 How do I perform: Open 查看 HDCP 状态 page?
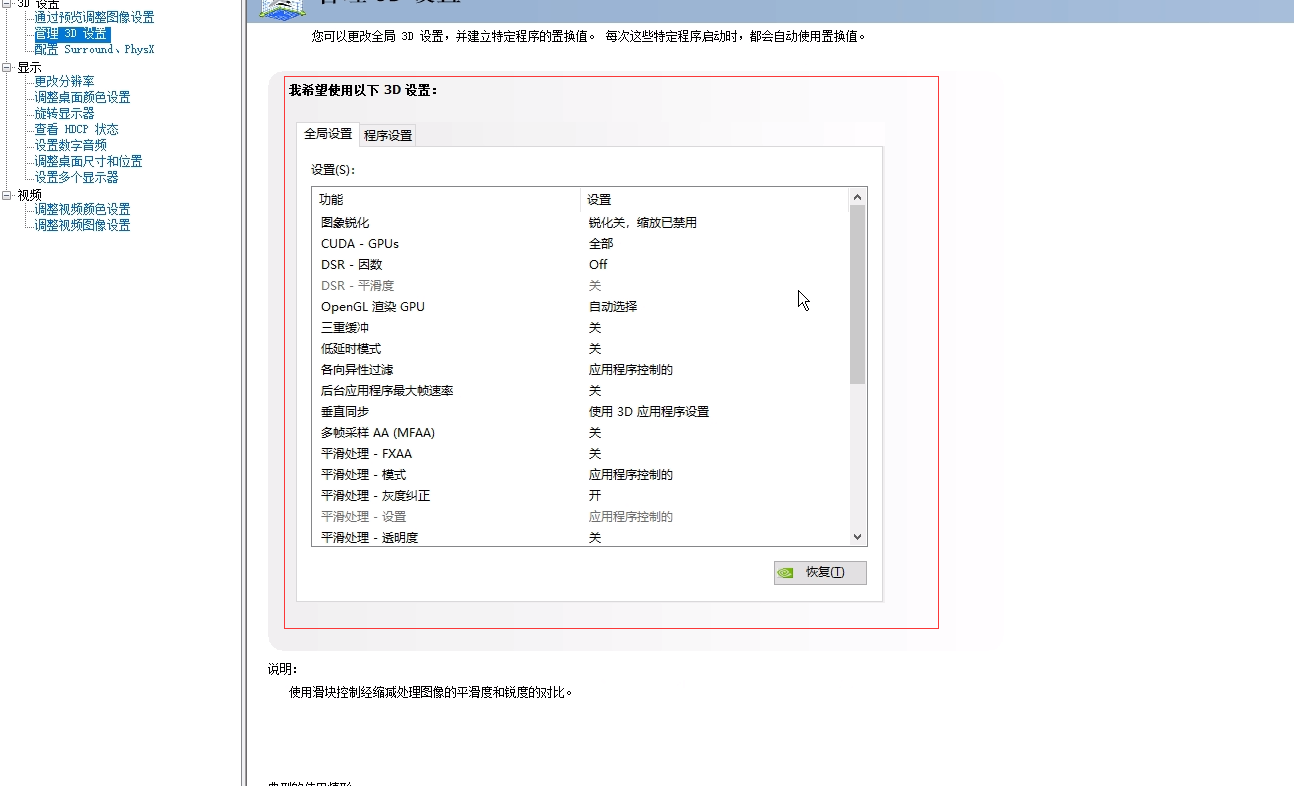[76, 130]
